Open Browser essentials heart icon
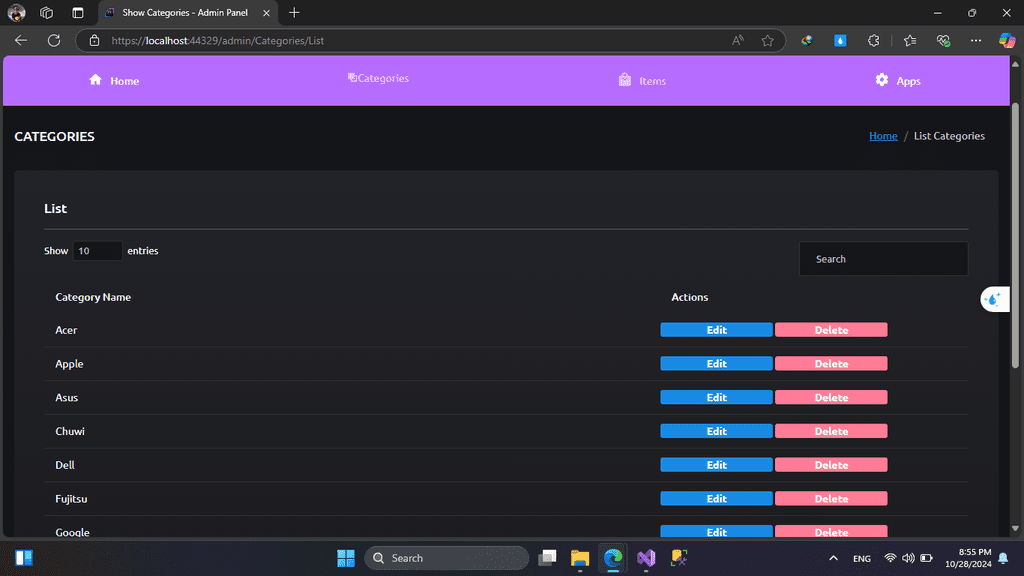Viewport: 1024px width, 576px height. 943,40
